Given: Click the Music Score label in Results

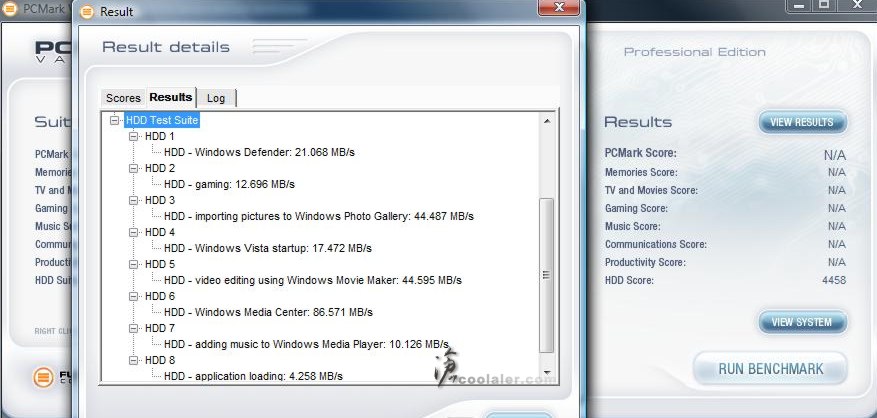Looking at the screenshot, I should click(633, 226).
